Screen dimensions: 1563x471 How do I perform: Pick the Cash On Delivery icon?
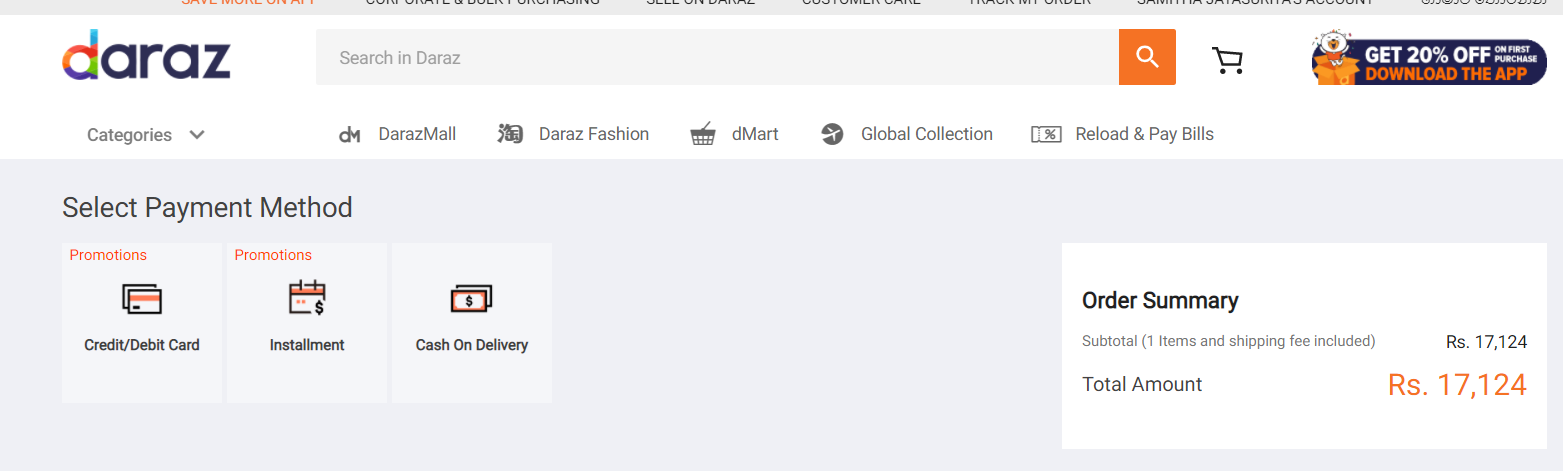(x=471, y=299)
